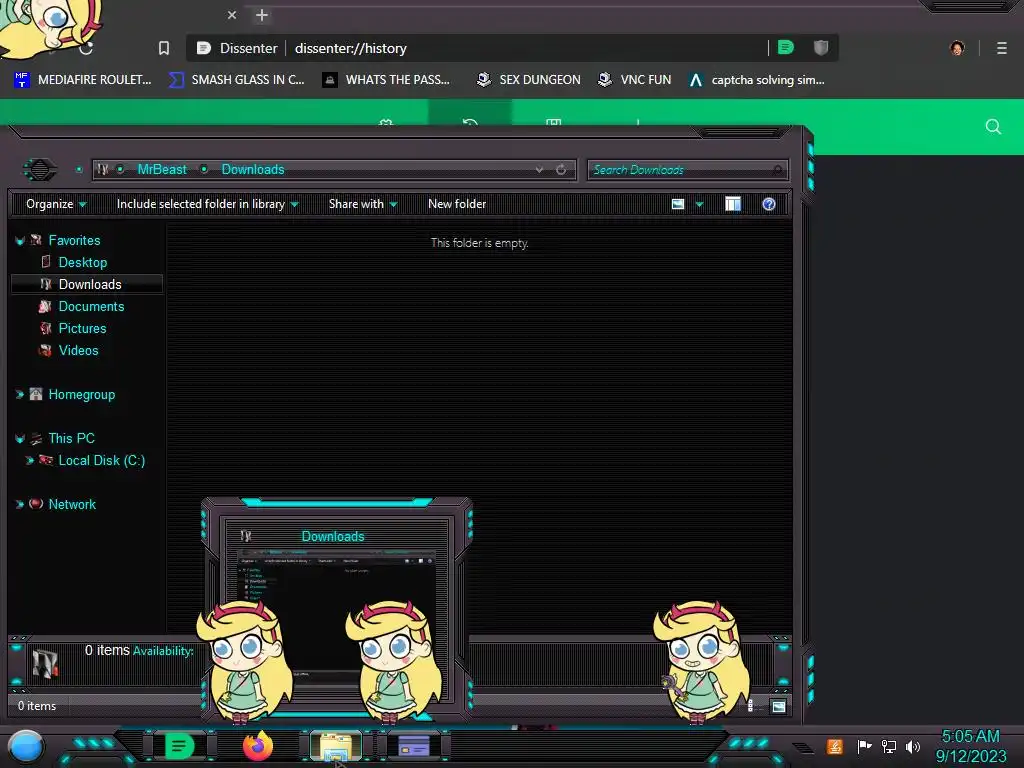This screenshot has width=1024, height=768.
Task: Click the explorer back/forward navigation button
Action: click(x=40, y=170)
